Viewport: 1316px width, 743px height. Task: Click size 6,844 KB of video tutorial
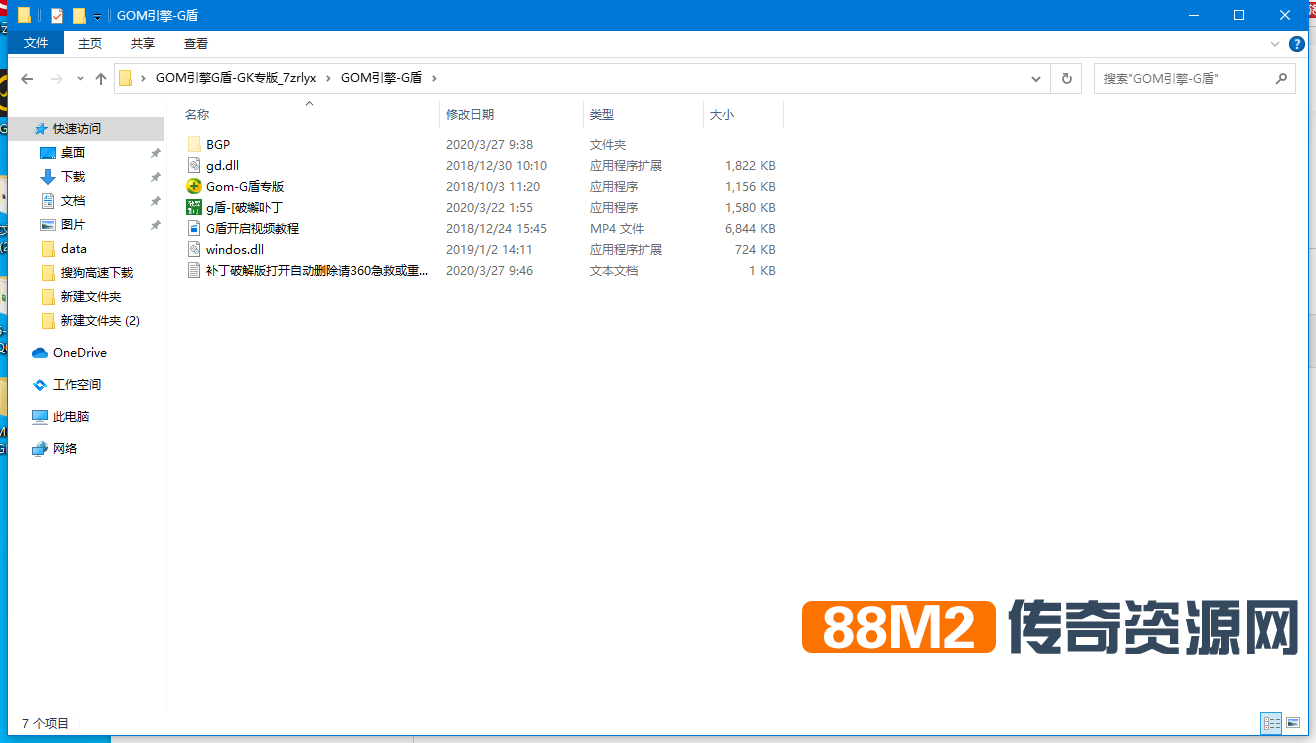point(750,229)
